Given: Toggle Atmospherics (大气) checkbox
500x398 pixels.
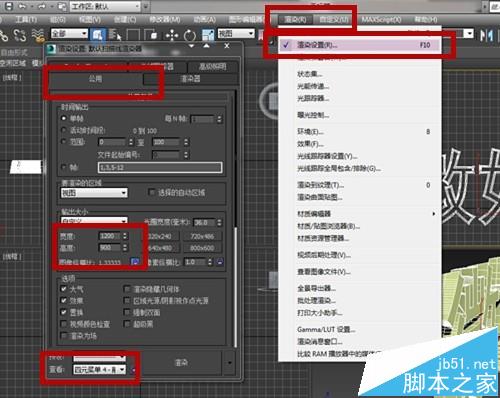Looking at the screenshot, I should coord(64,289).
